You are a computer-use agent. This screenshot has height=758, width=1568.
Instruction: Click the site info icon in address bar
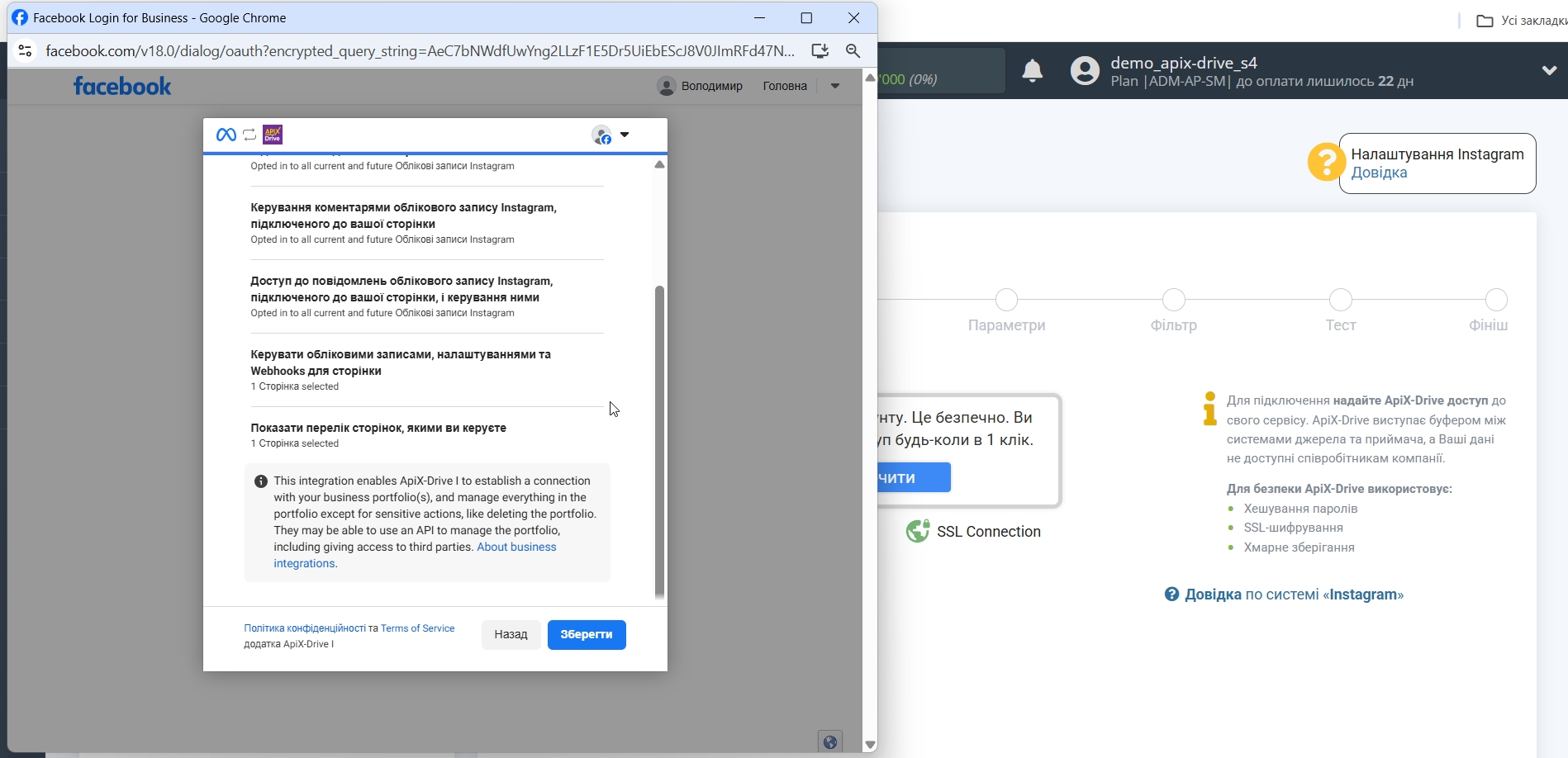(x=25, y=51)
